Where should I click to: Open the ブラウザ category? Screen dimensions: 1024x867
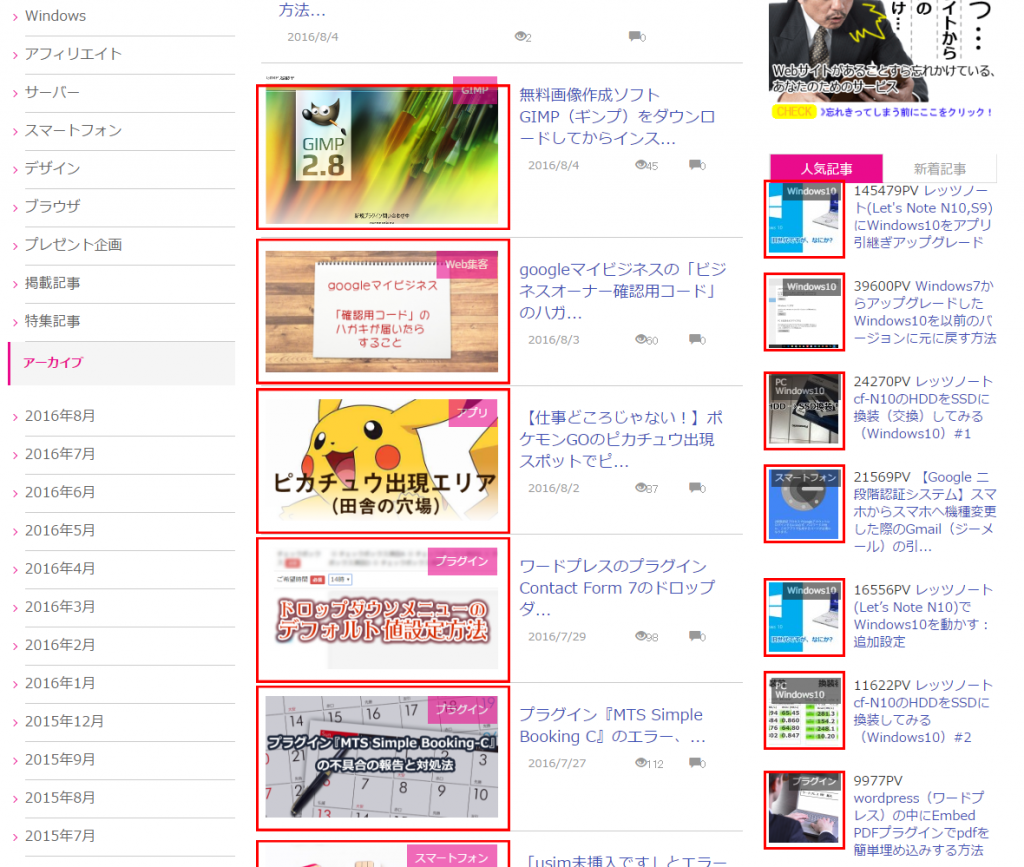click(x=52, y=206)
